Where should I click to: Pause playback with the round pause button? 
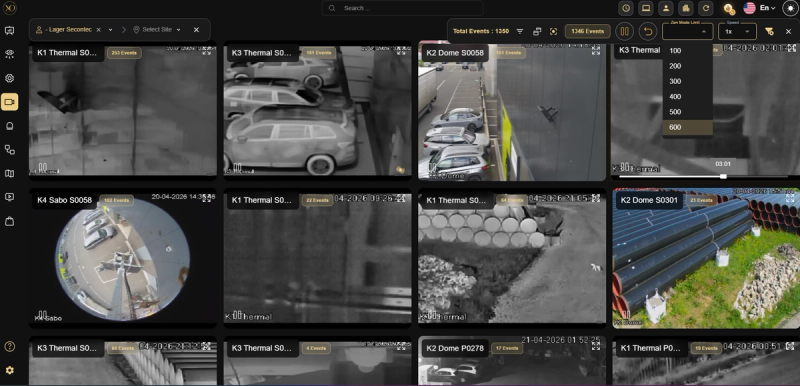pyautogui.click(x=624, y=32)
